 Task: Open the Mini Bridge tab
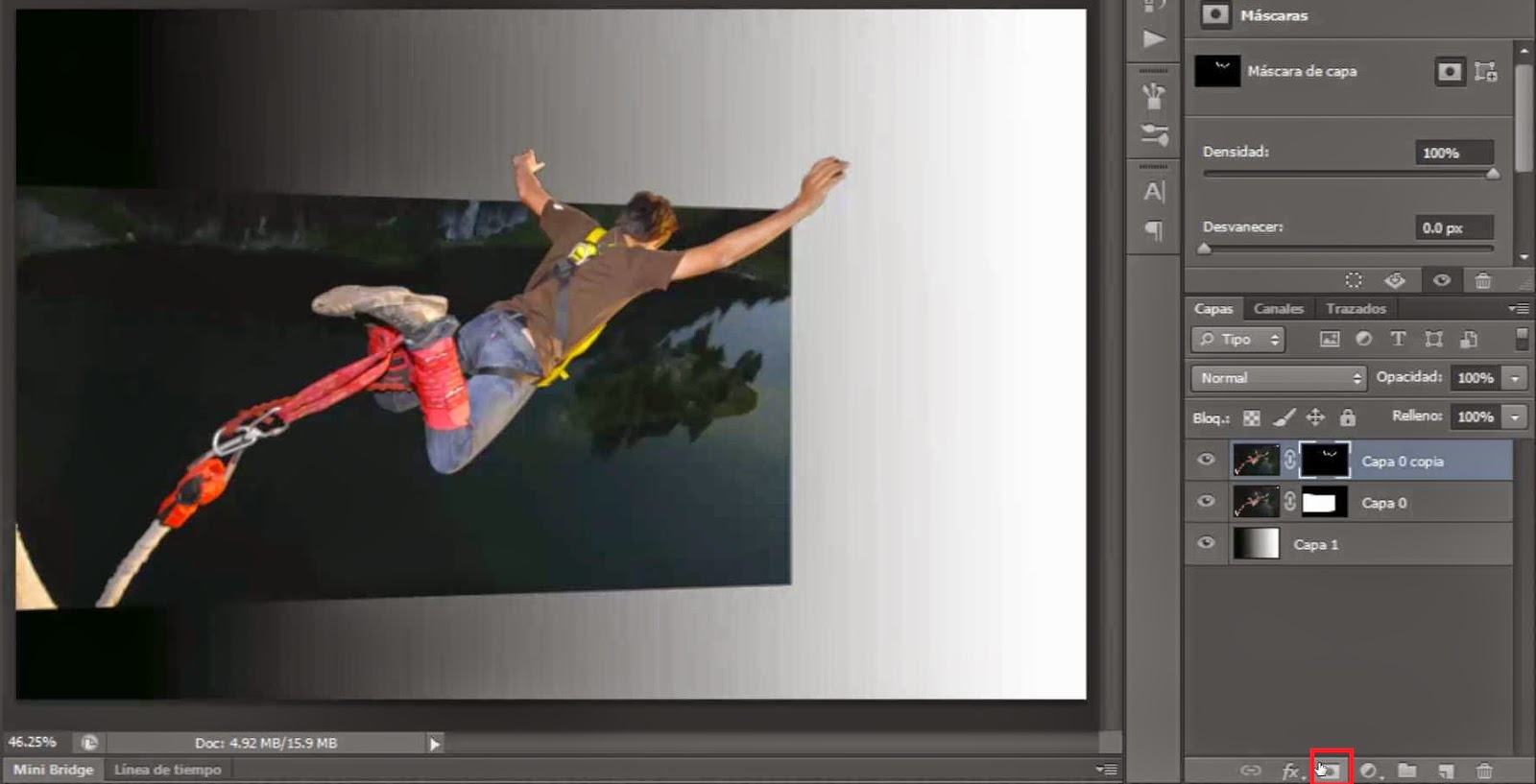[x=53, y=770]
